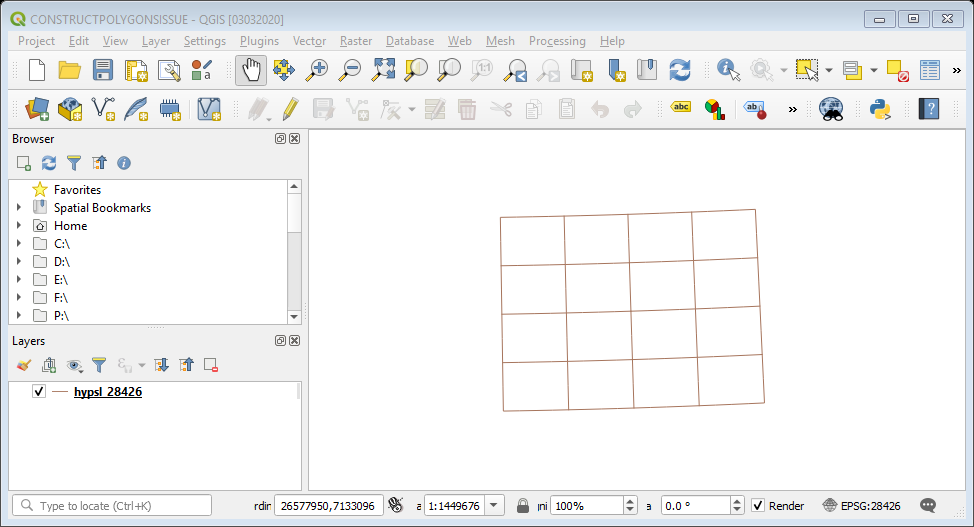This screenshot has width=974, height=527.
Task: Click Filter Legend funnel icon in Layers
Action: pos(99,365)
